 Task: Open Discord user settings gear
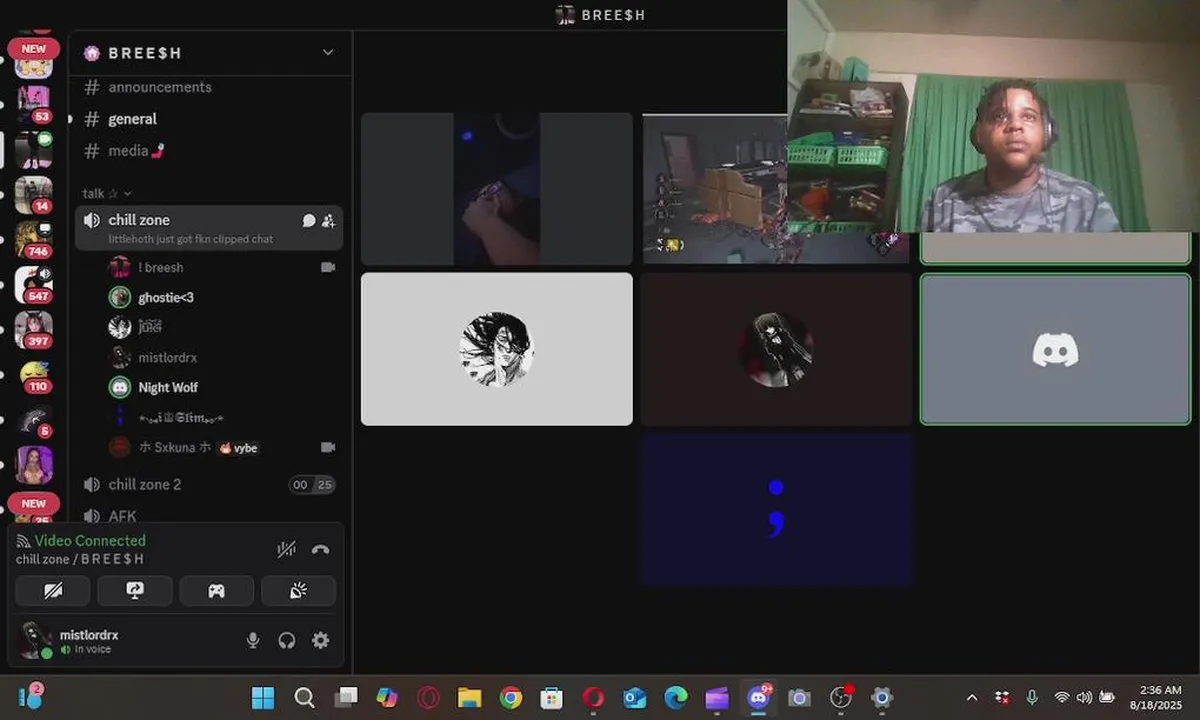click(x=320, y=640)
